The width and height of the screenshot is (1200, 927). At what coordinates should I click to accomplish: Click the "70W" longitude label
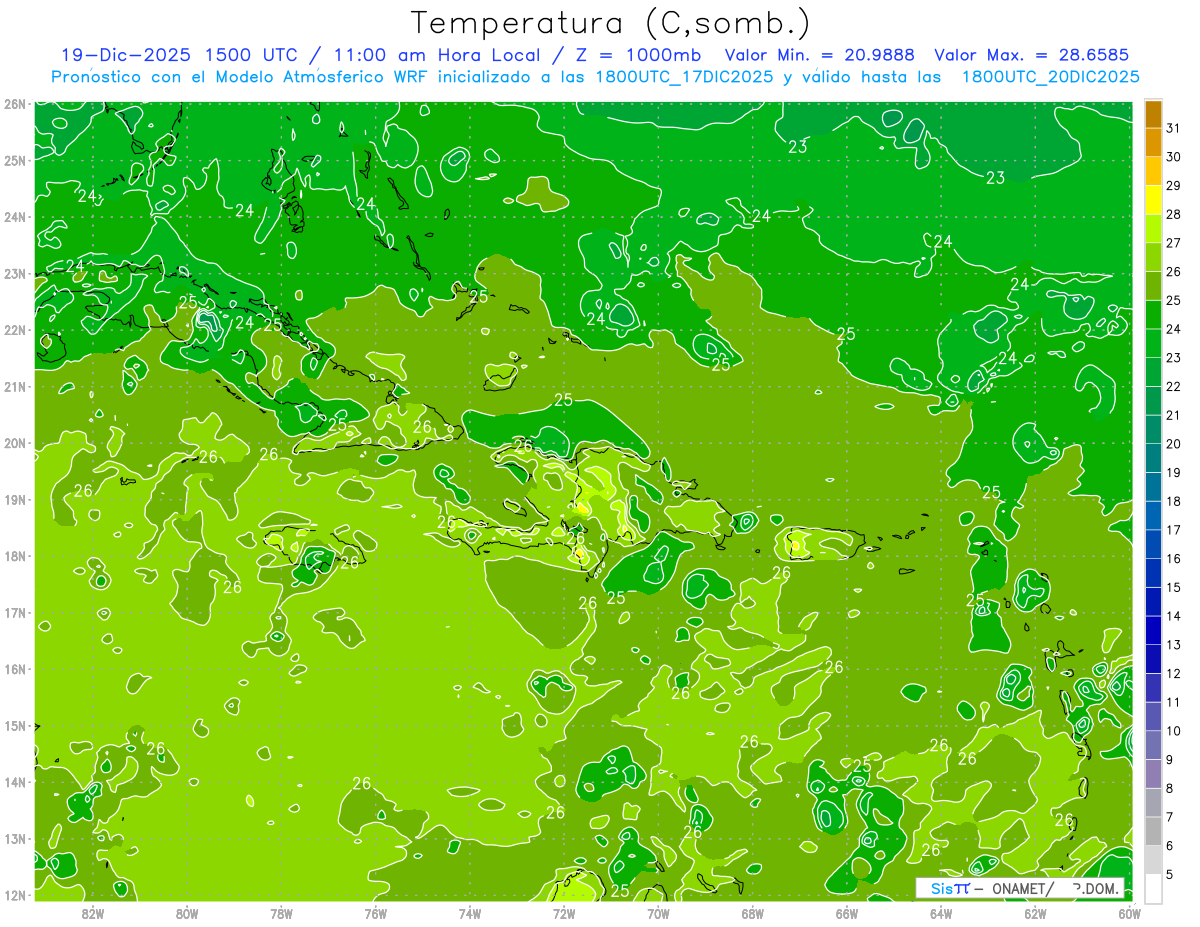pos(658,912)
